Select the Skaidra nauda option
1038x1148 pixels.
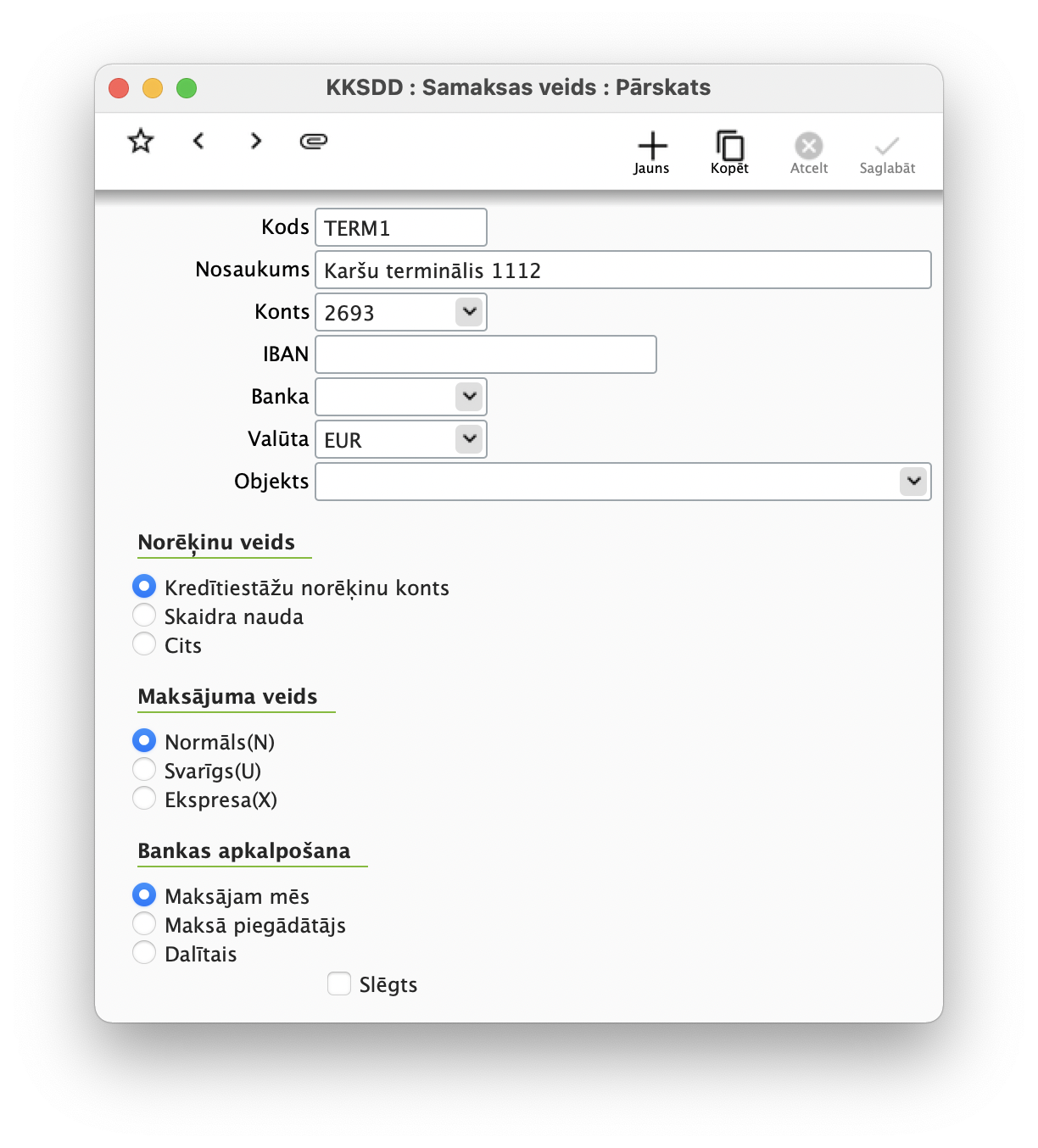[144, 615]
